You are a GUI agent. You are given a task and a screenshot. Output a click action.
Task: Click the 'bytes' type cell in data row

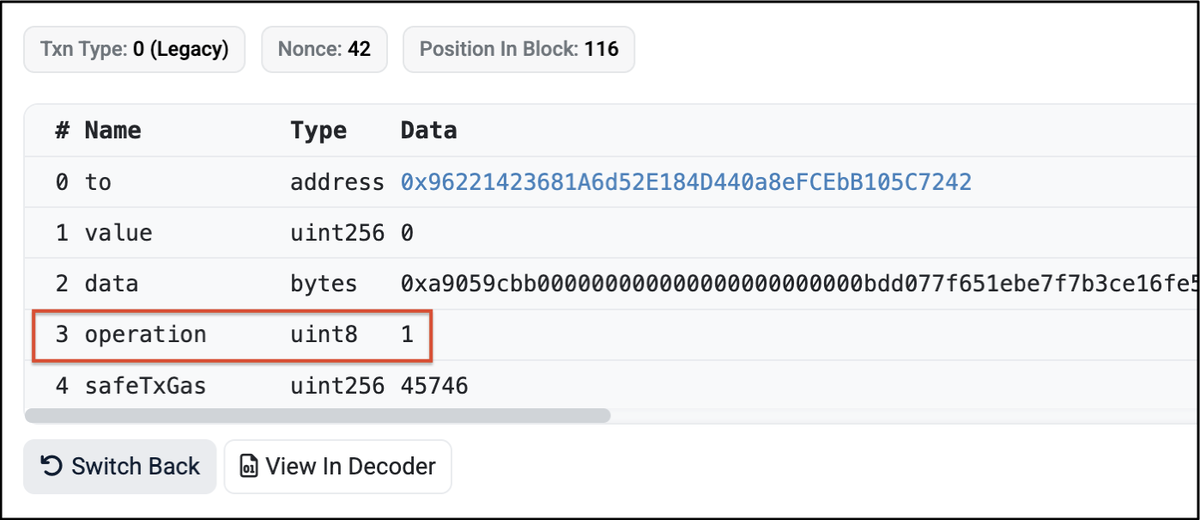pyautogui.click(x=323, y=284)
